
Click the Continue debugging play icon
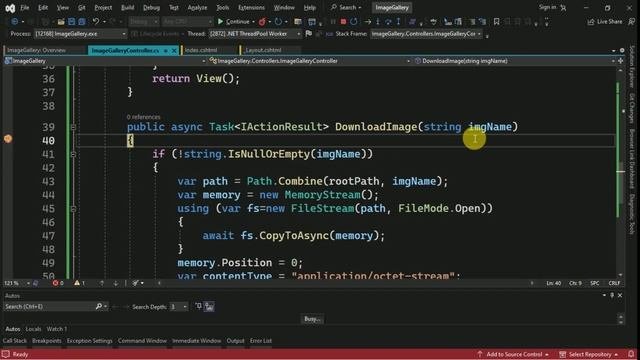[x=220, y=22]
